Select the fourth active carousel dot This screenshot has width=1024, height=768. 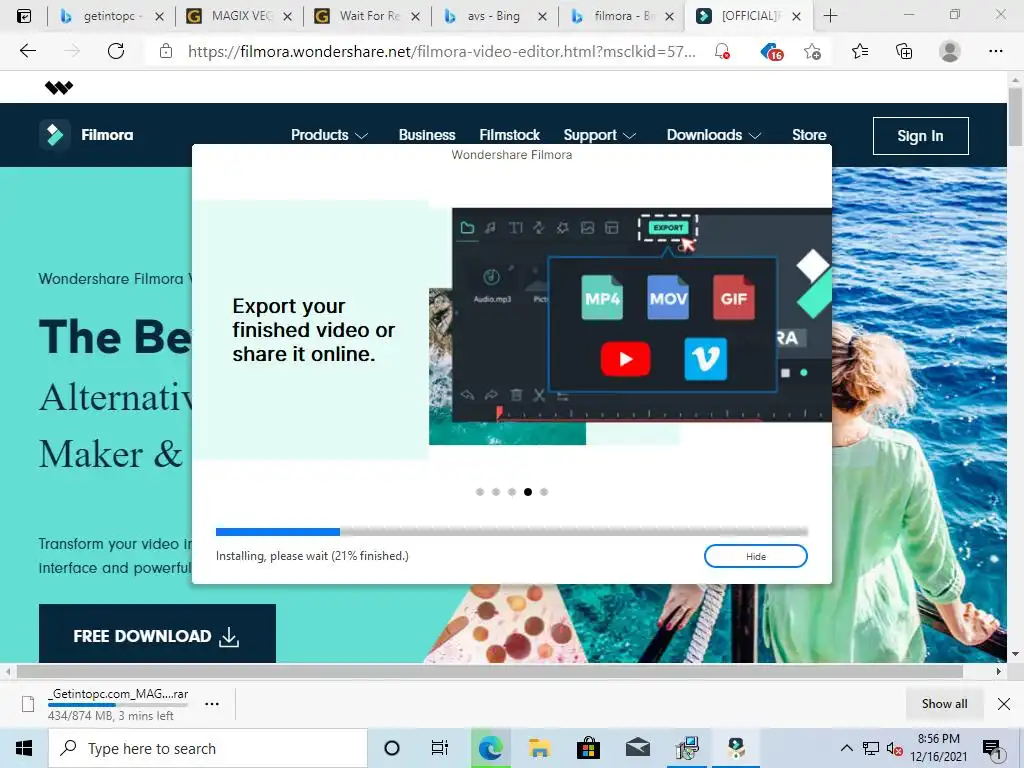tap(528, 492)
